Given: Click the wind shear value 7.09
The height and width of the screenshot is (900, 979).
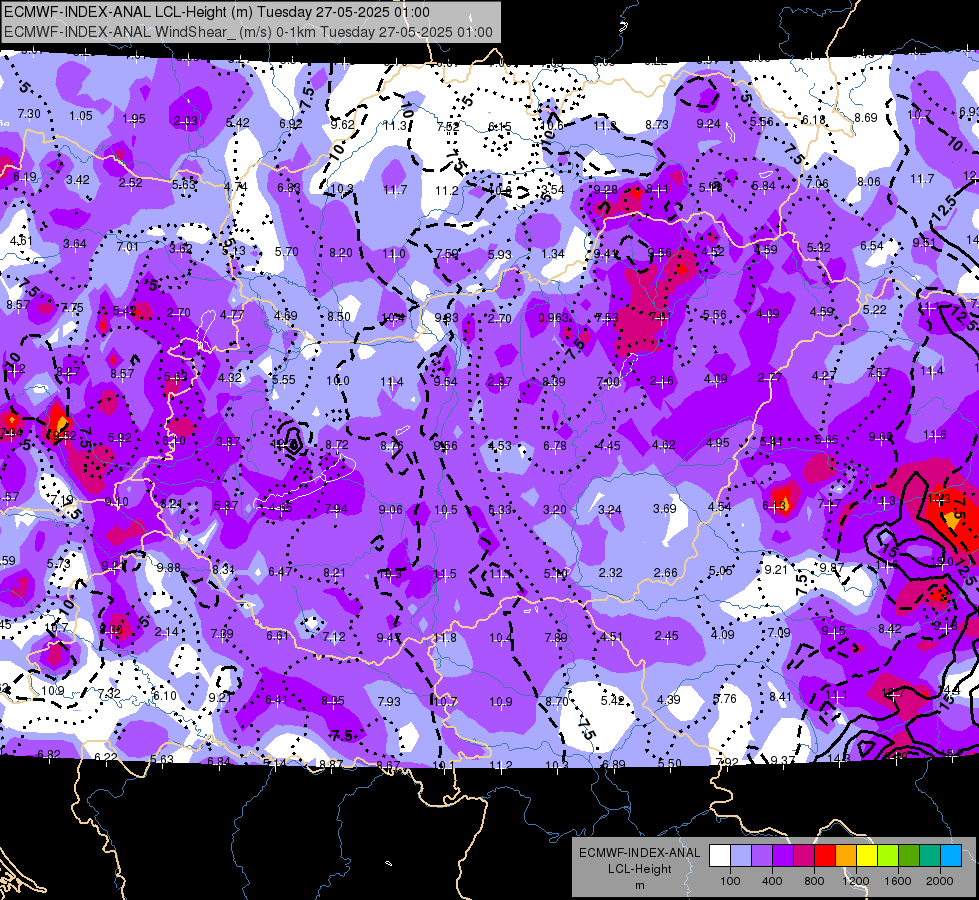Looking at the screenshot, I should pyautogui.click(x=779, y=633).
